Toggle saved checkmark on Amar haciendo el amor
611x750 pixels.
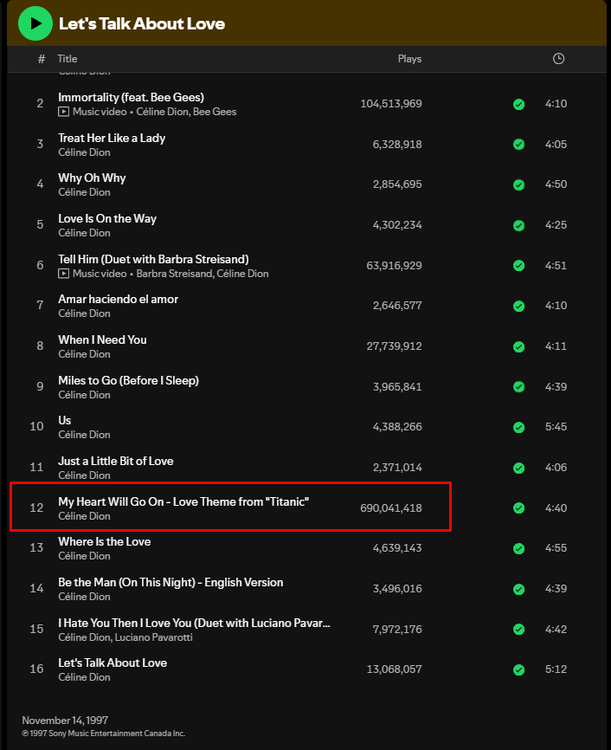[519, 306]
